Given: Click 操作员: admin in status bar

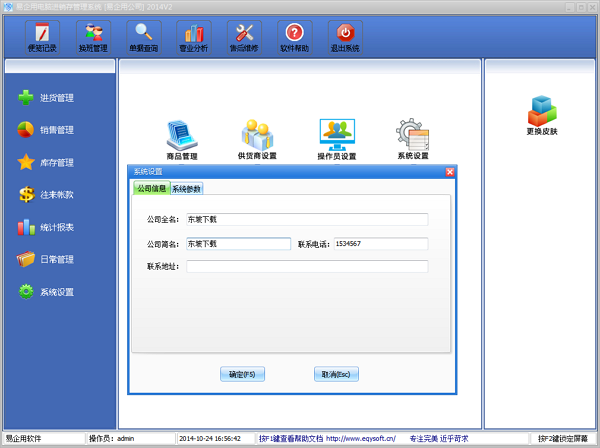Looking at the screenshot, I should click(111, 438).
